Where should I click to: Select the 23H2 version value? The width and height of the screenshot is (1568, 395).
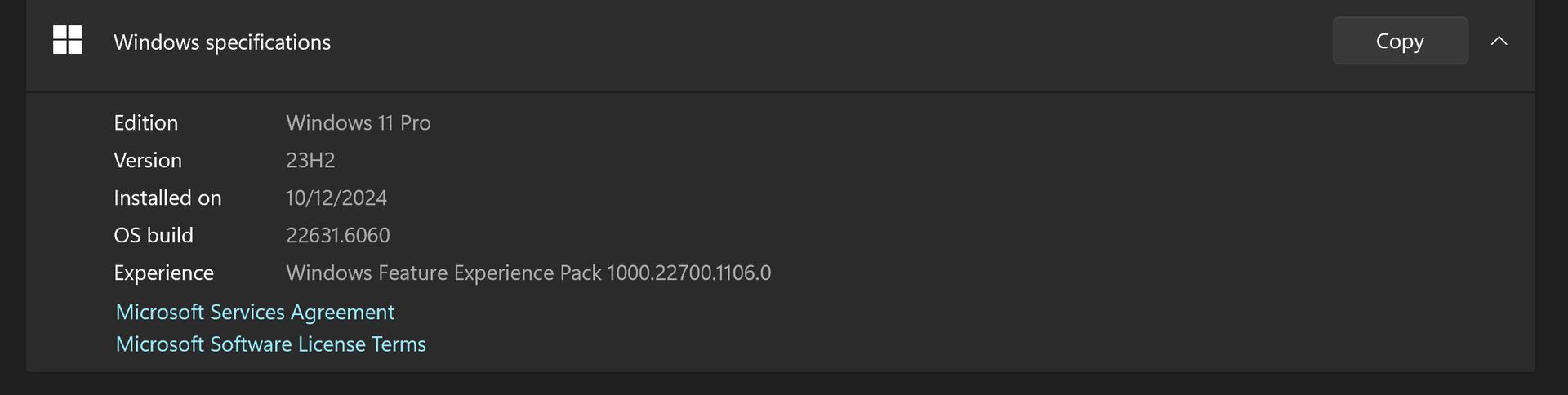(x=310, y=160)
